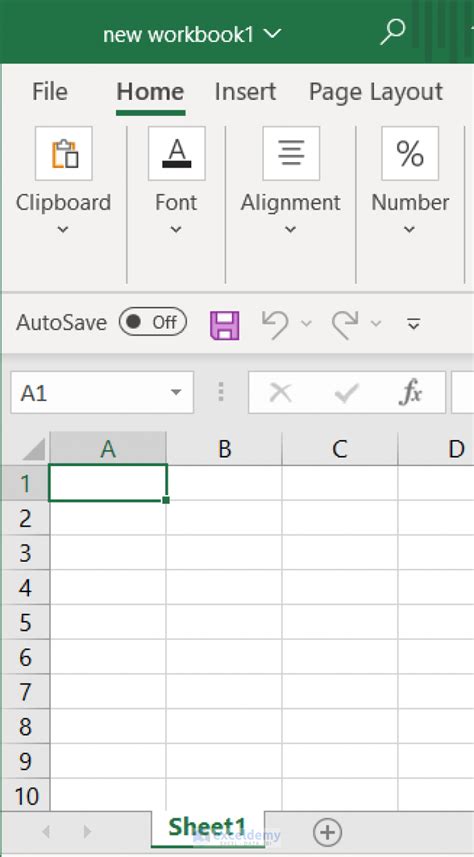
Task: Select row 4 header
Action: (x=25, y=588)
